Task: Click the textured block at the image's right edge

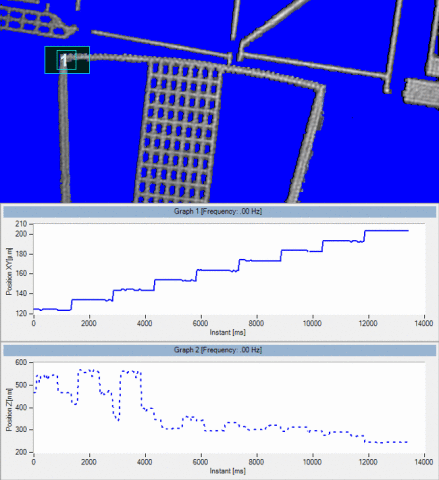Action: coord(422,93)
